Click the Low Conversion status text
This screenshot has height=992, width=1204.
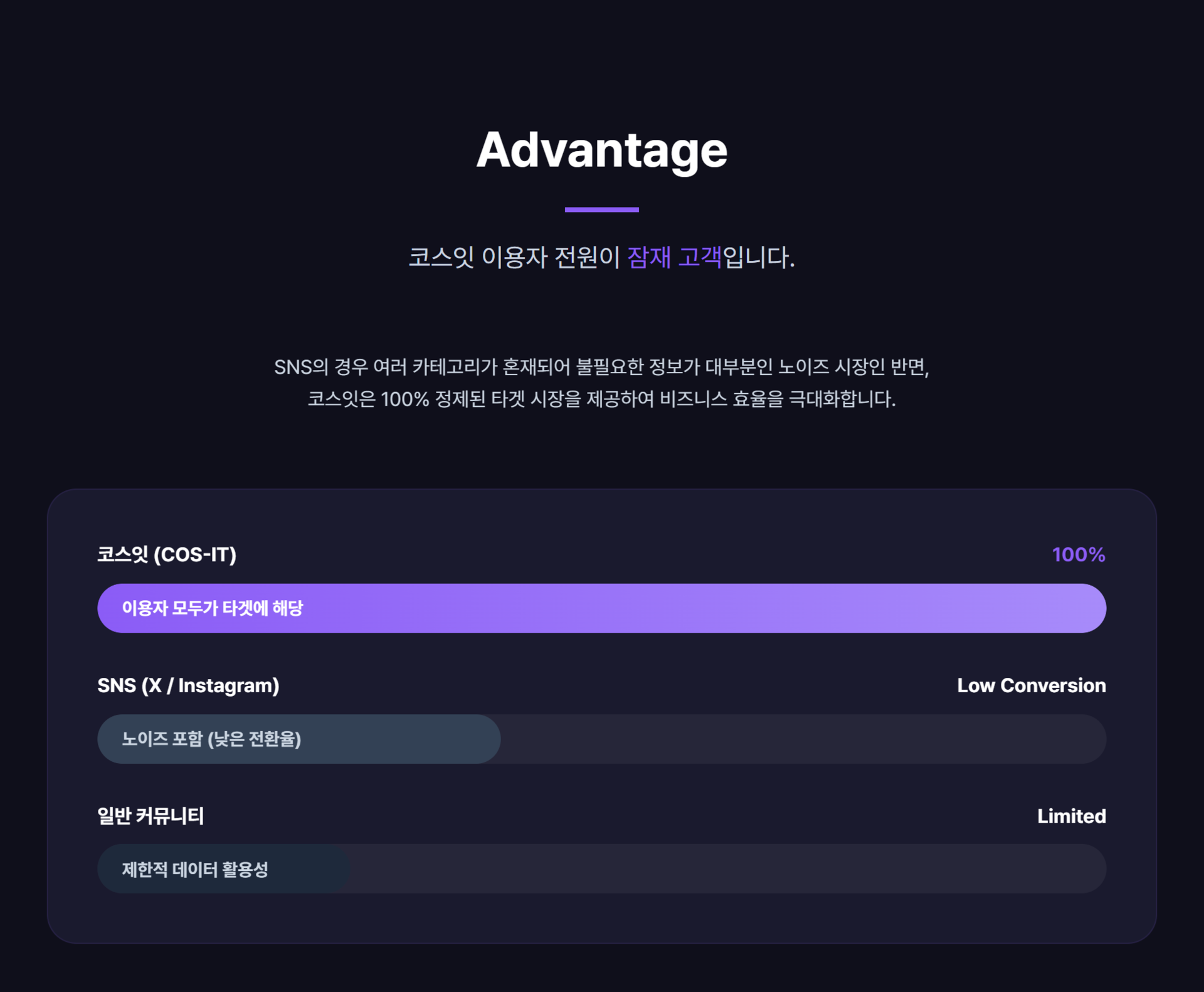(x=1031, y=685)
